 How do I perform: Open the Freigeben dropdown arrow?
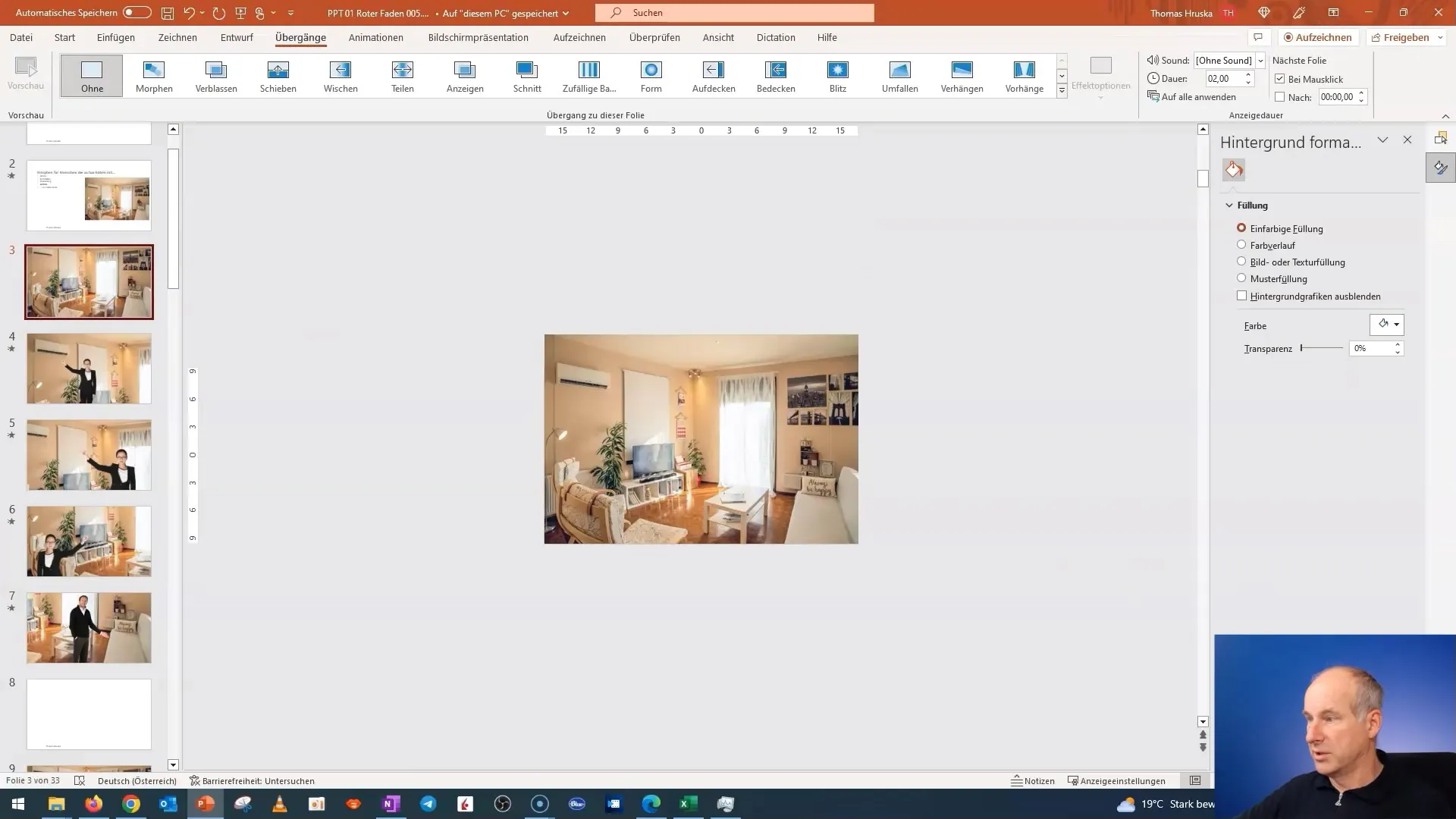(x=1440, y=37)
